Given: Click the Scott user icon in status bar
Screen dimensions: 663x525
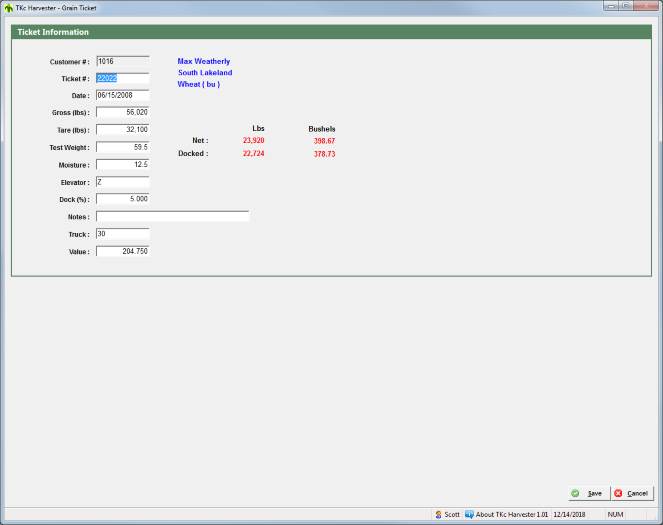Looking at the screenshot, I should pos(438,514).
